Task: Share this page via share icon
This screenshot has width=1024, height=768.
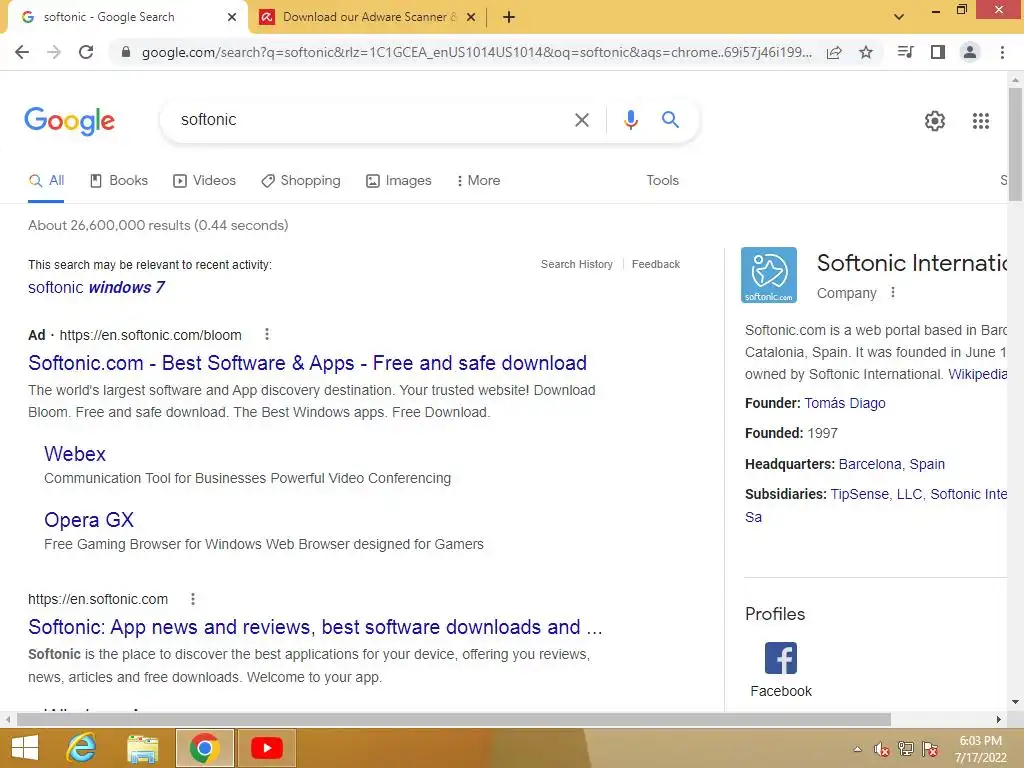Action: [x=834, y=52]
